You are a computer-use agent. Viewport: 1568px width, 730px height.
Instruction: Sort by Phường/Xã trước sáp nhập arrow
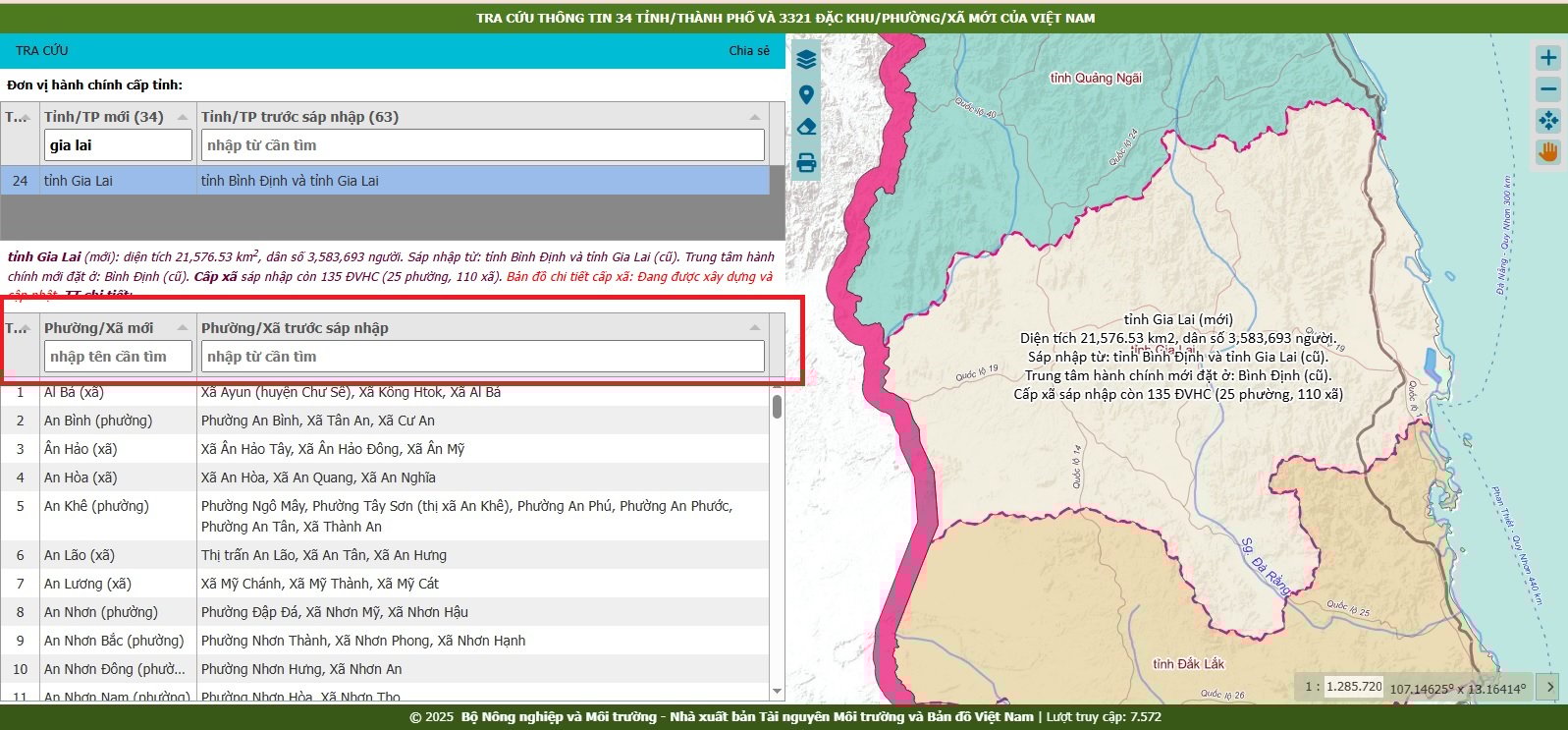pos(754,328)
